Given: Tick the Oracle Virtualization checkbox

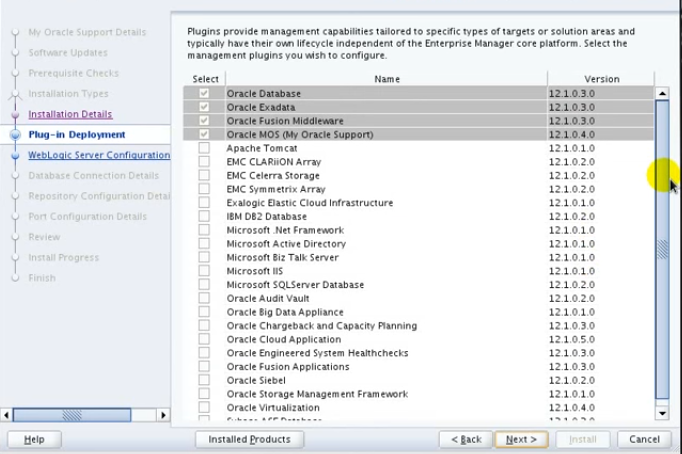Looking at the screenshot, I should pyautogui.click(x=204, y=407).
